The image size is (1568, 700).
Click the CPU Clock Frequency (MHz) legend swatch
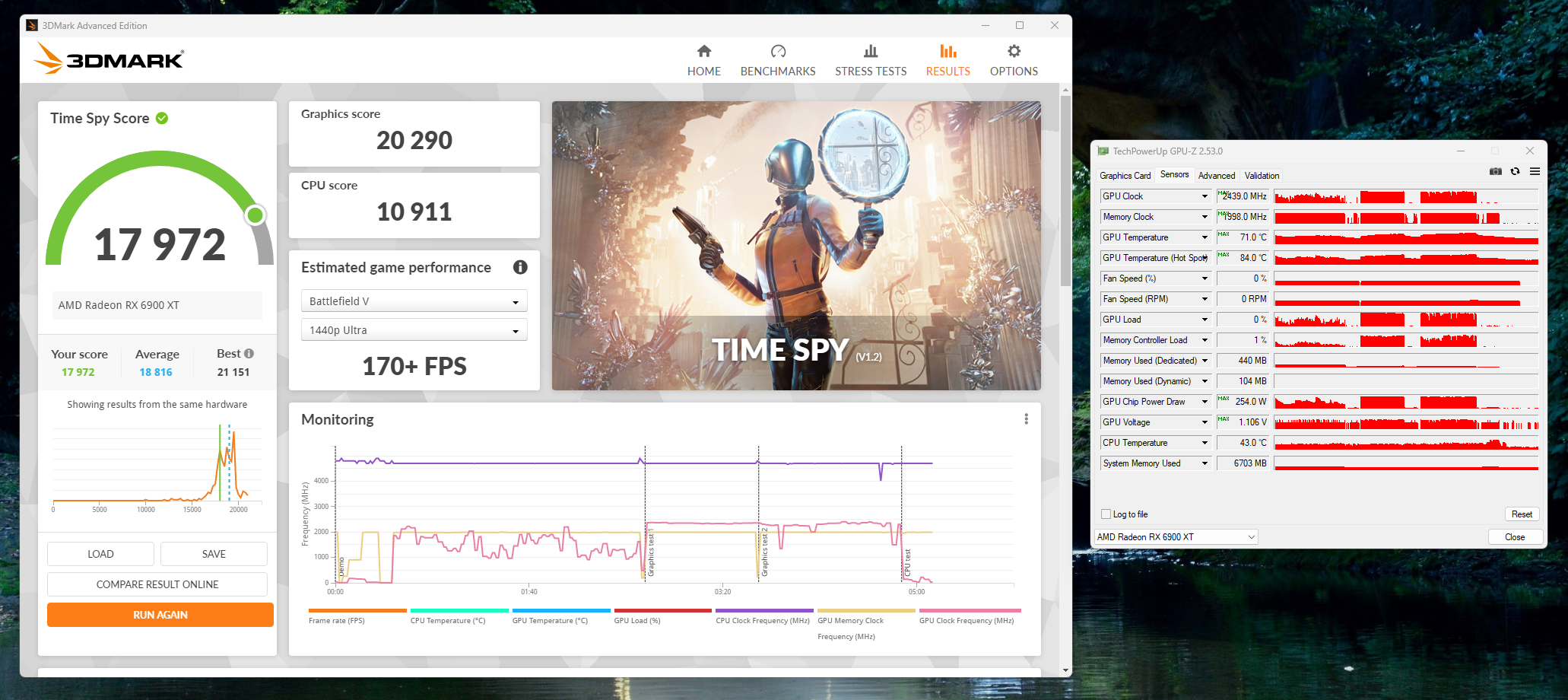click(765, 610)
